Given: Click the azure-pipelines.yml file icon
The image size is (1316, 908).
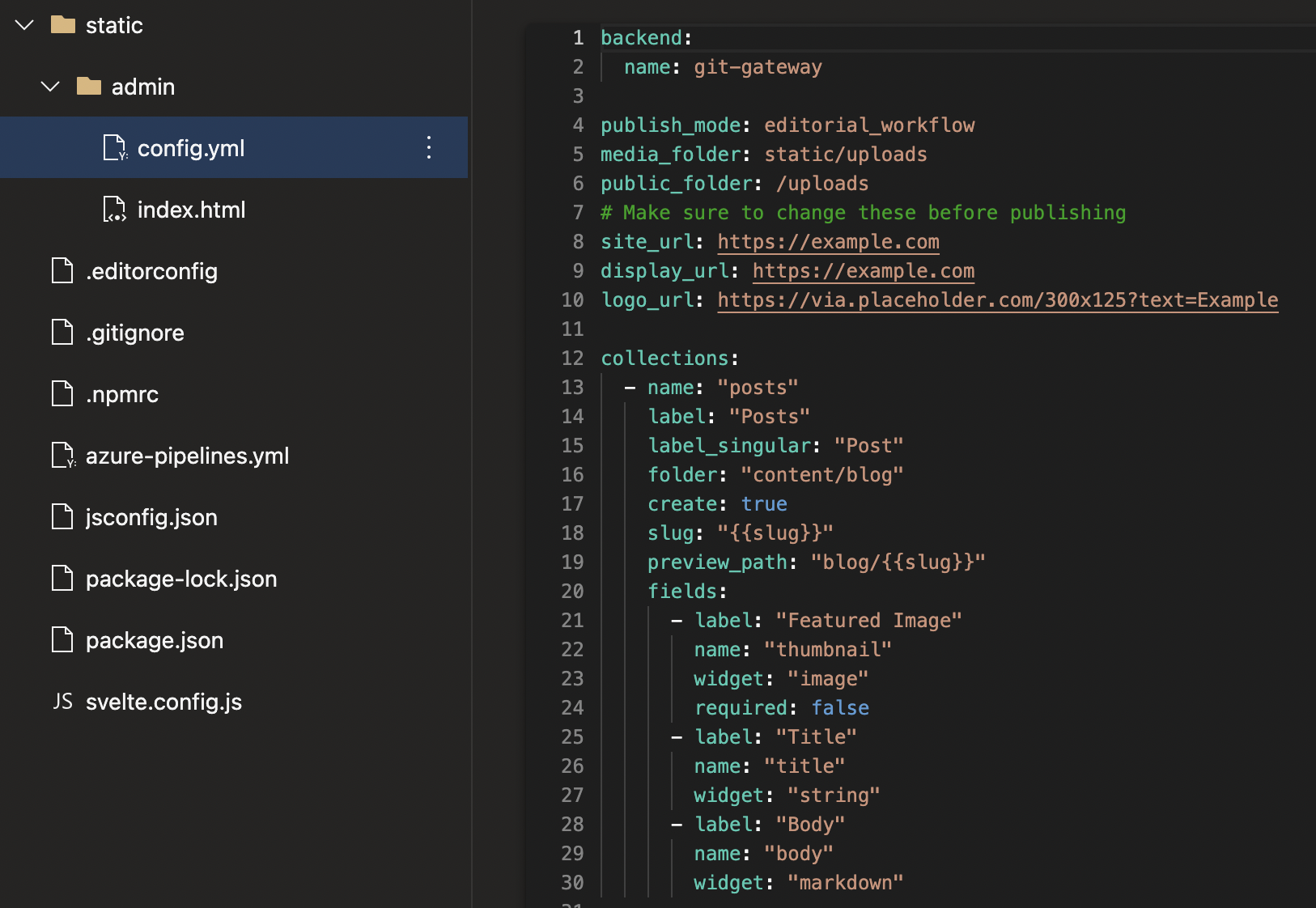Looking at the screenshot, I should coord(63,456).
